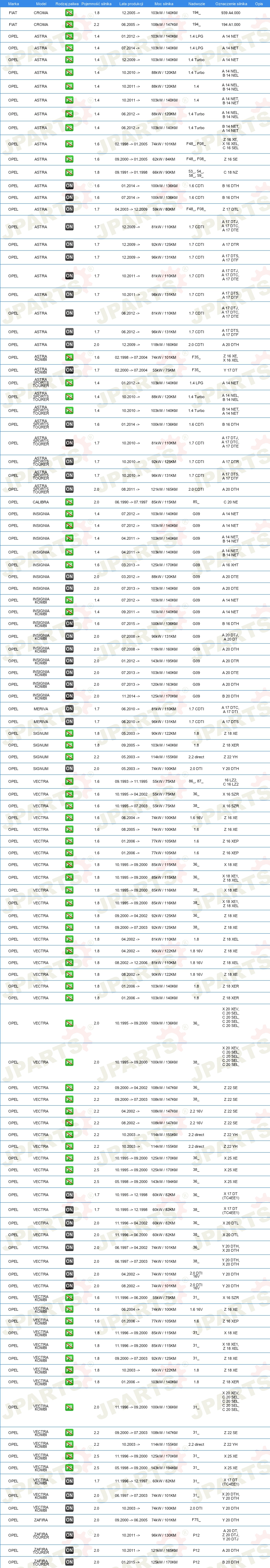This screenshot has width=270, height=1568.
Task: Click diesel ON icon for Astra 2.0 CDTI 118kW
Action: pyautogui.click(x=69, y=345)
